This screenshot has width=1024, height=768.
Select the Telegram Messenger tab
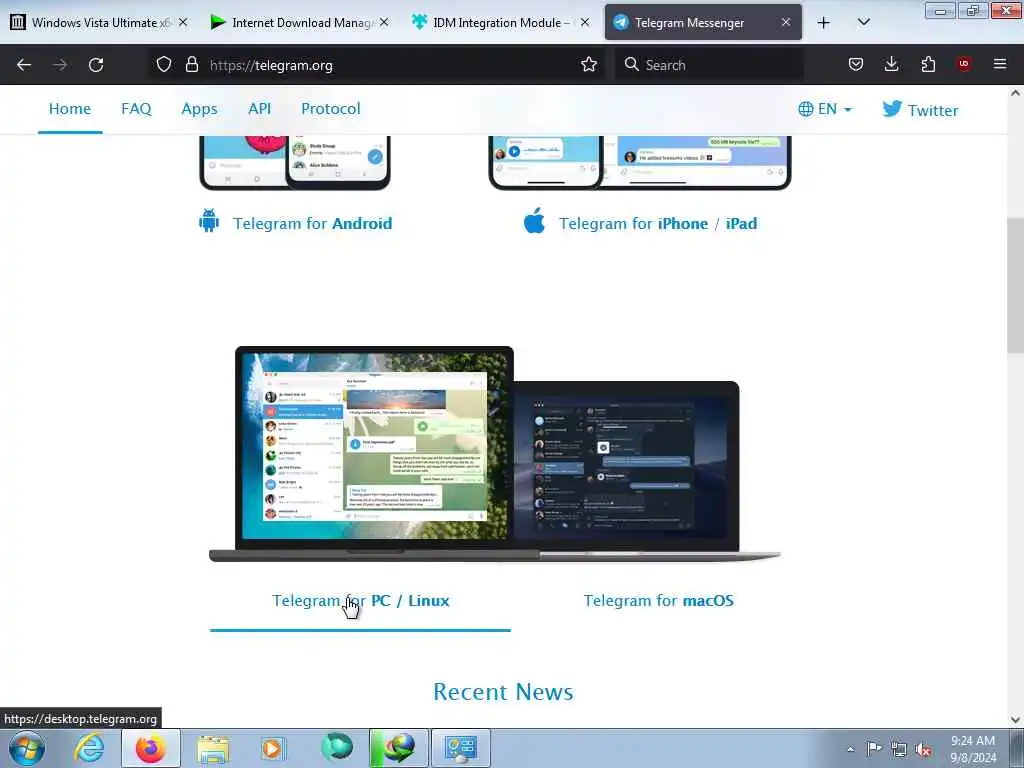(703, 23)
